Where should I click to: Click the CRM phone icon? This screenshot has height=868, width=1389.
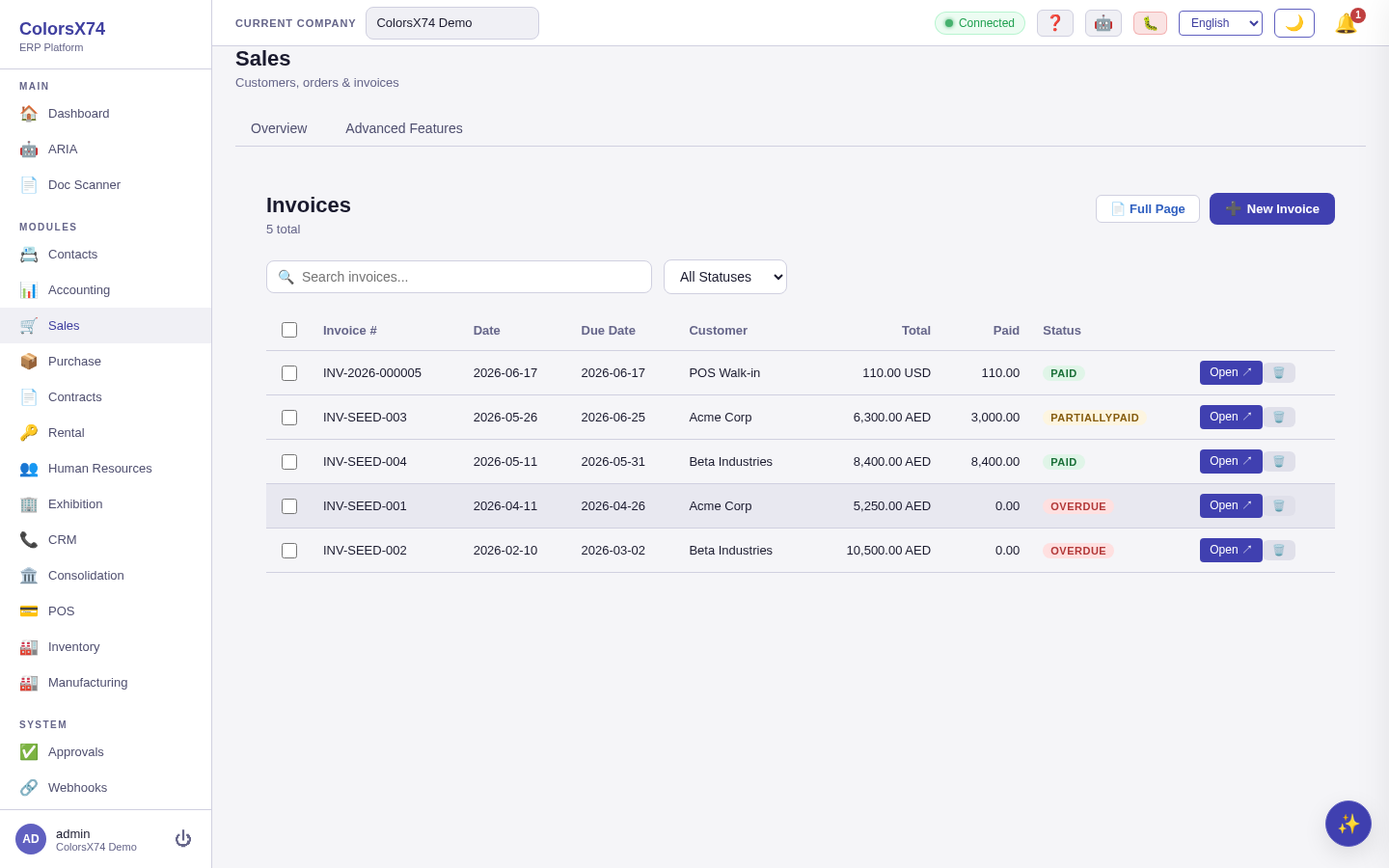click(x=29, y=539)
